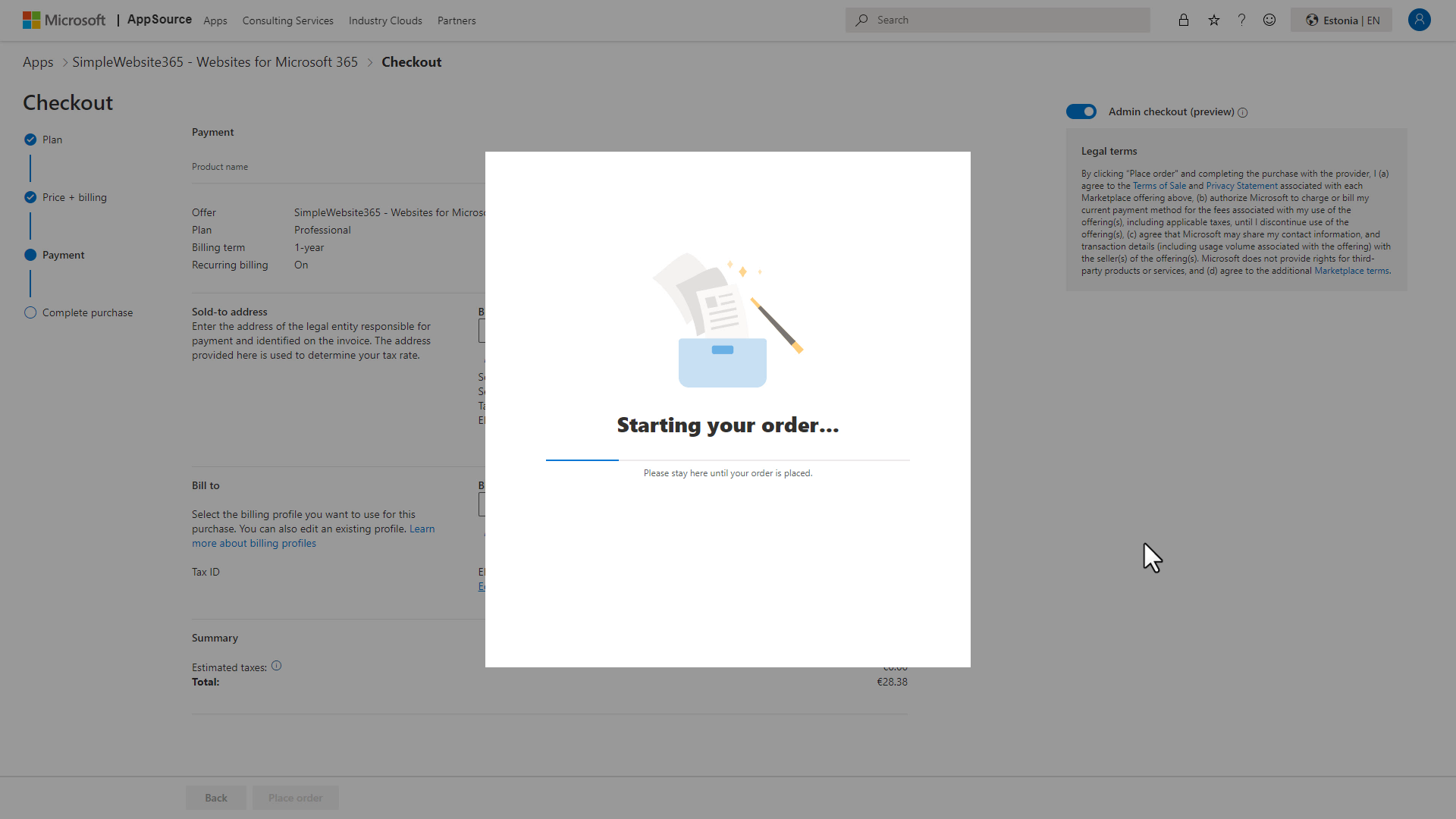Open the AppSource home link
This screenshot has width=1456, height=819.
coord(159,20)
